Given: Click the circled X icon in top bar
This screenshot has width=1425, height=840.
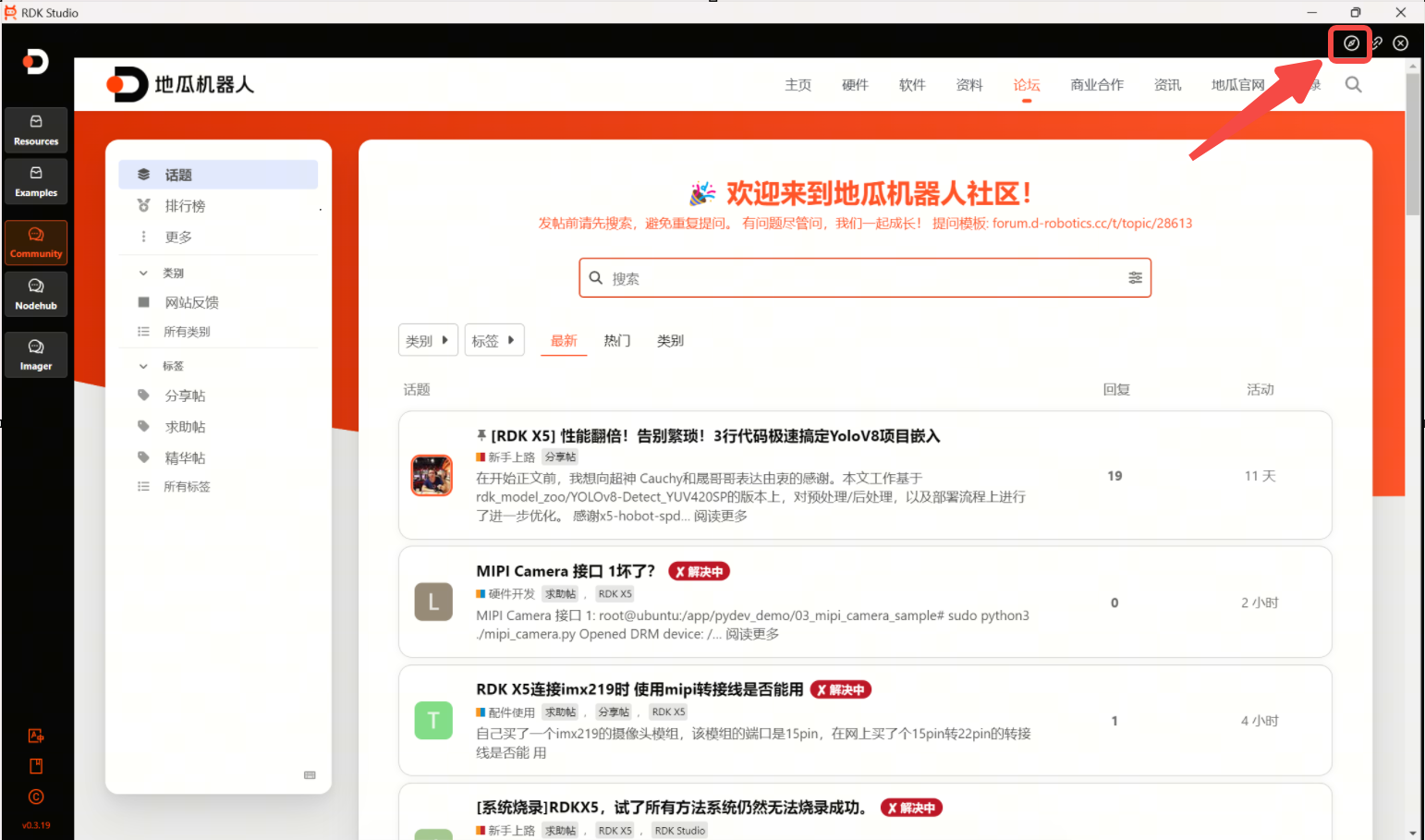Looking at the screenshot, I should click(1400, 43).
